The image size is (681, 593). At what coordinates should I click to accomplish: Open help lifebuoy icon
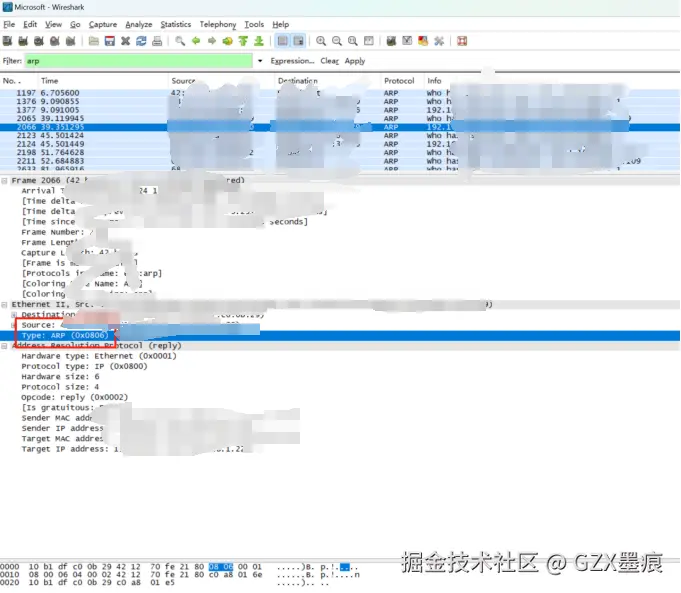pos(462,41)
